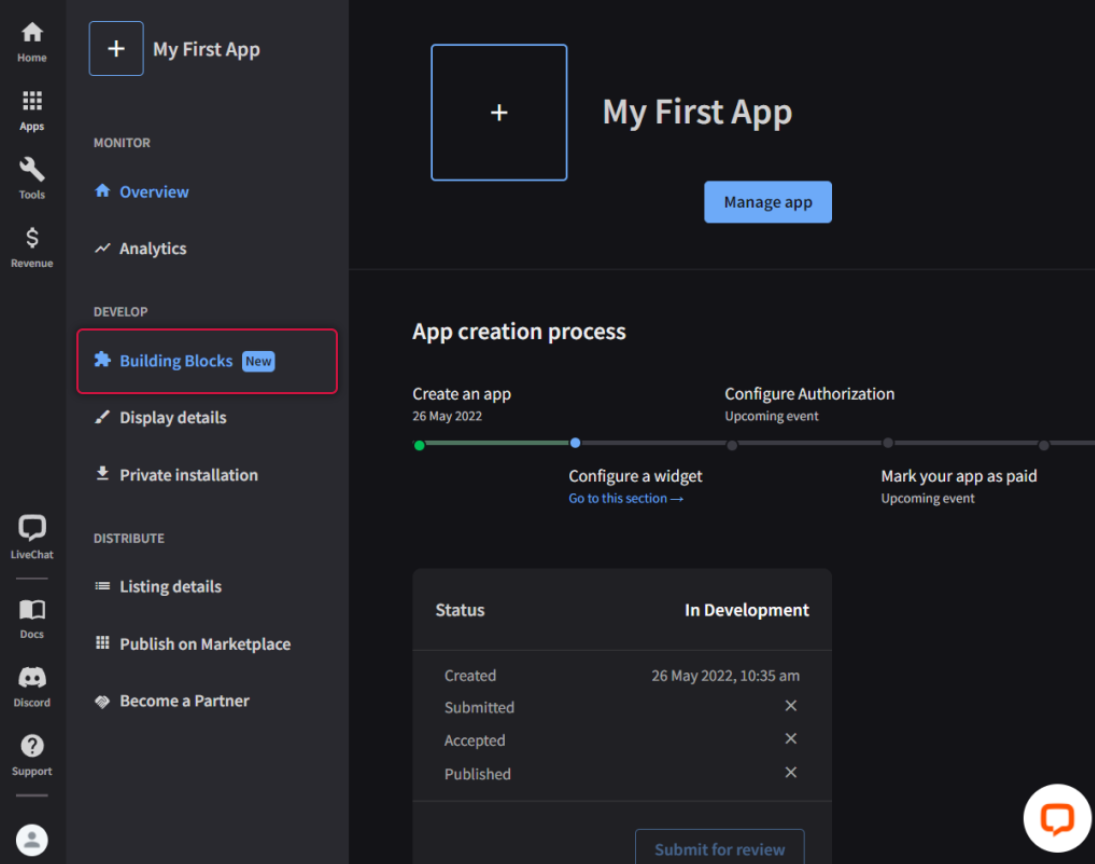Click the Configure a widget progress marker
Screen dimensions: 1095x864
pyautogui.click(x=575, y=442)
